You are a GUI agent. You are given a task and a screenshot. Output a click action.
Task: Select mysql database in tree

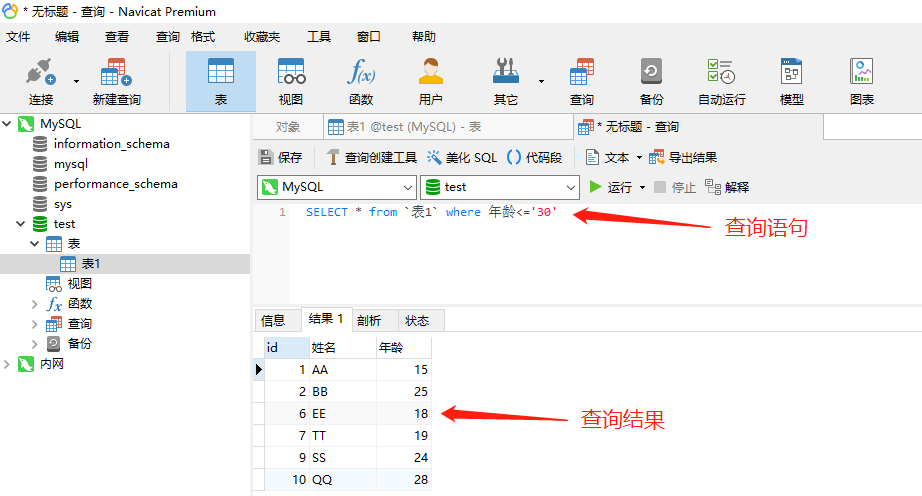pos(71,164)
